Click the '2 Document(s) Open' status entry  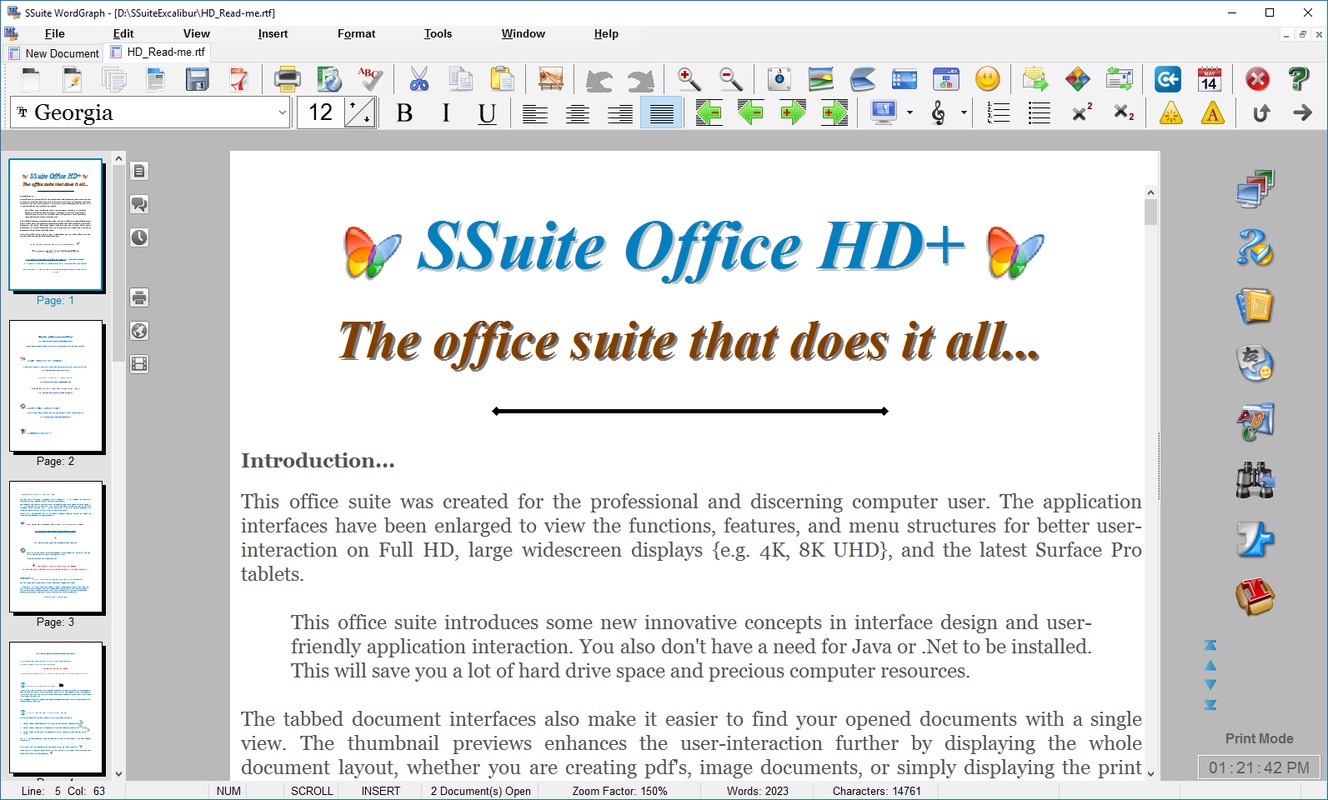pos(481,791)
